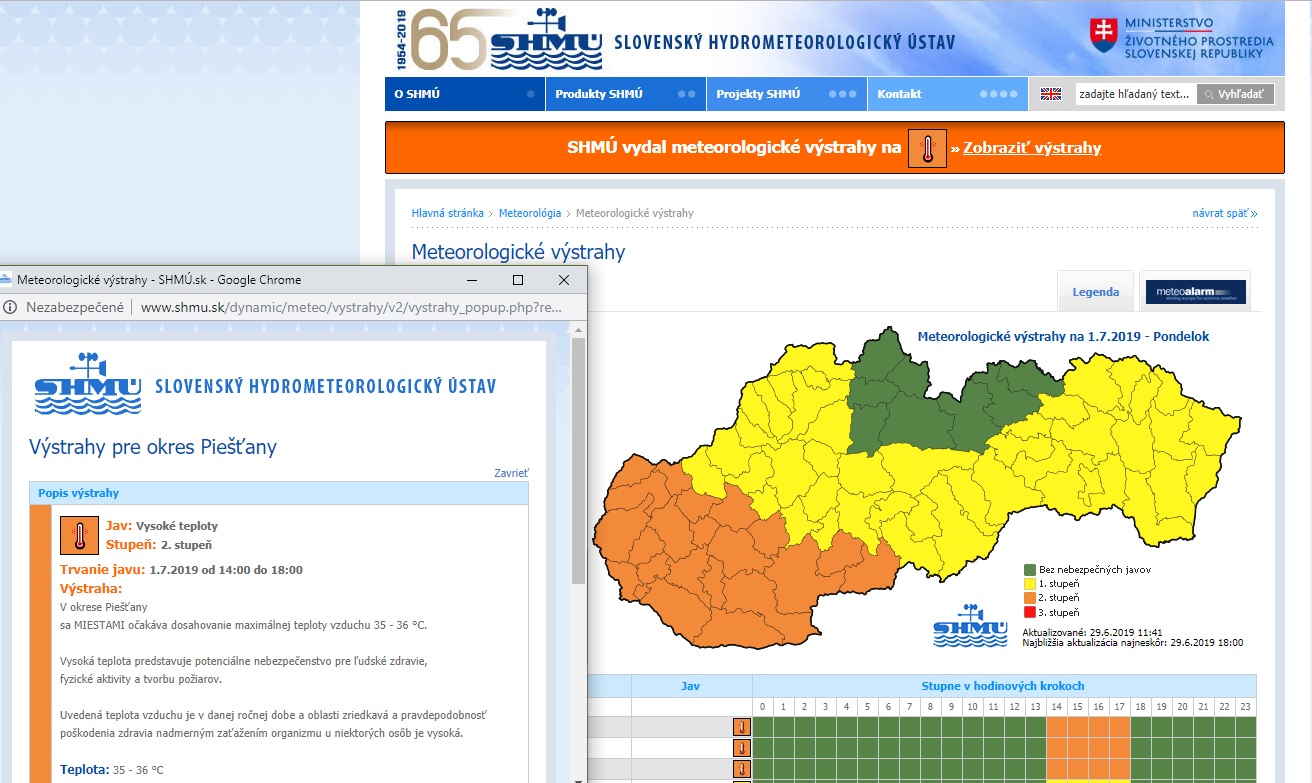Click the hour 14 column header
1312x783 pixels.
pyautogui.click(x=1056, y=707)
